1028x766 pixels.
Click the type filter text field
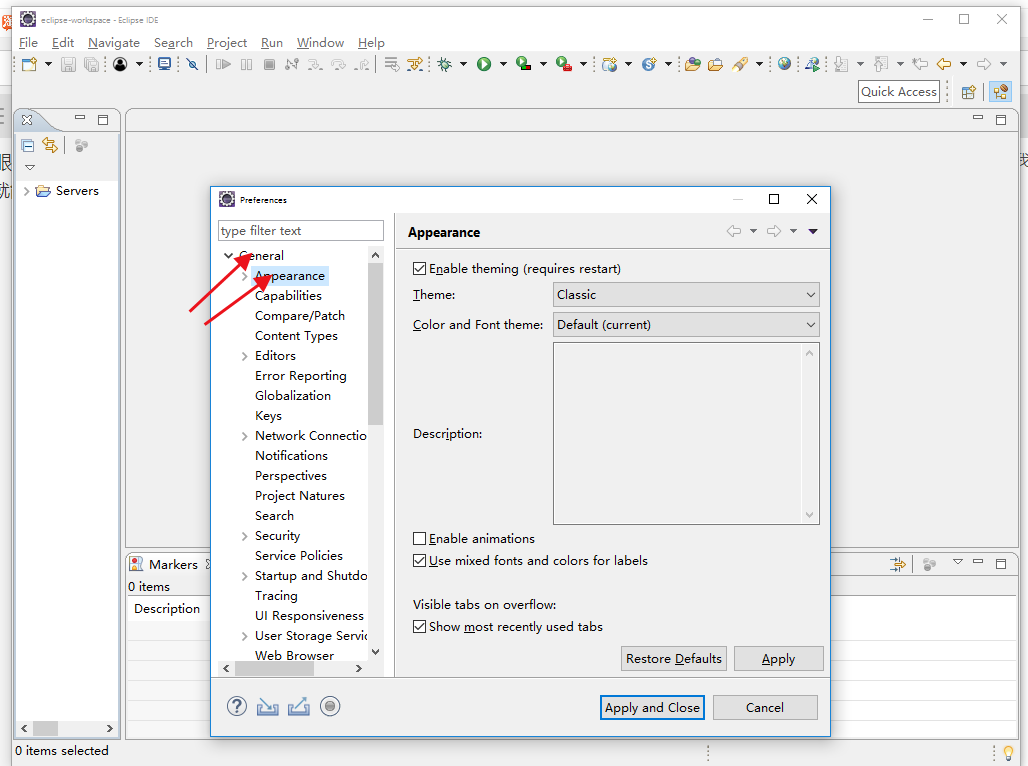(x=300, y=231)
